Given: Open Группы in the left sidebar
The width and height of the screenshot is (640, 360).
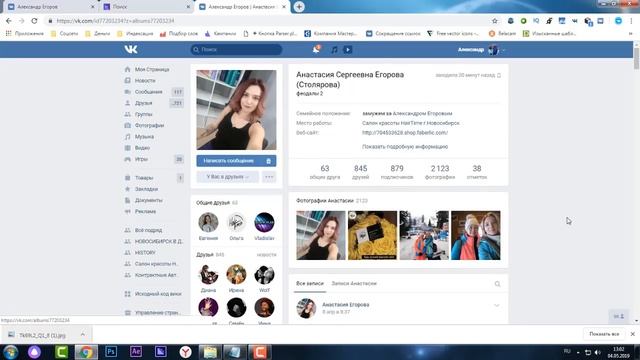Looking at the screenshot, I should click(143, 114).
